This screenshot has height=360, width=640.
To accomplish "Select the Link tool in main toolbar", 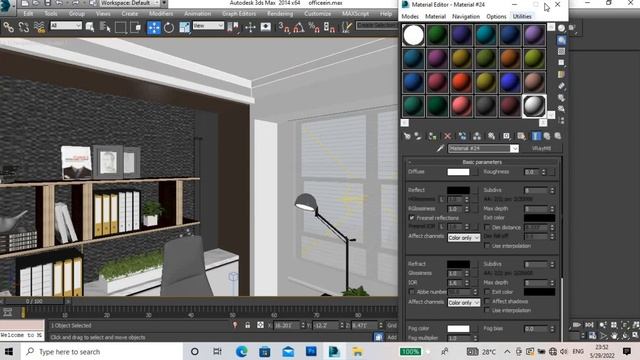I will (8, 27).
